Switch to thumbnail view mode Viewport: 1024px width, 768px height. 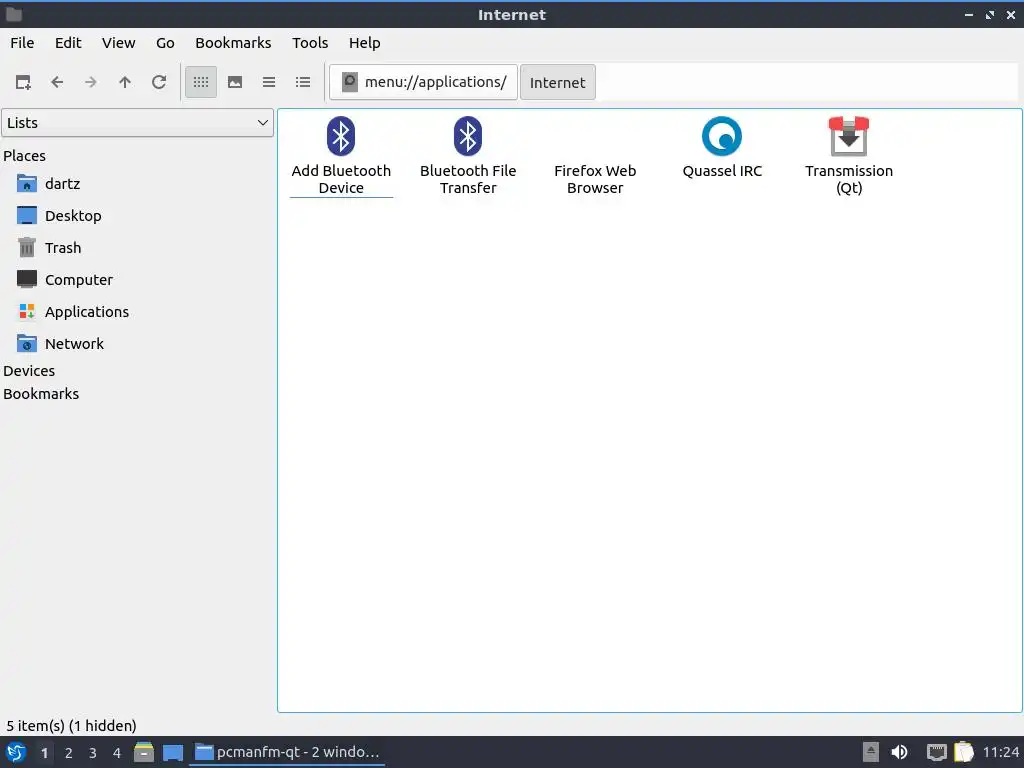[235, 82]
